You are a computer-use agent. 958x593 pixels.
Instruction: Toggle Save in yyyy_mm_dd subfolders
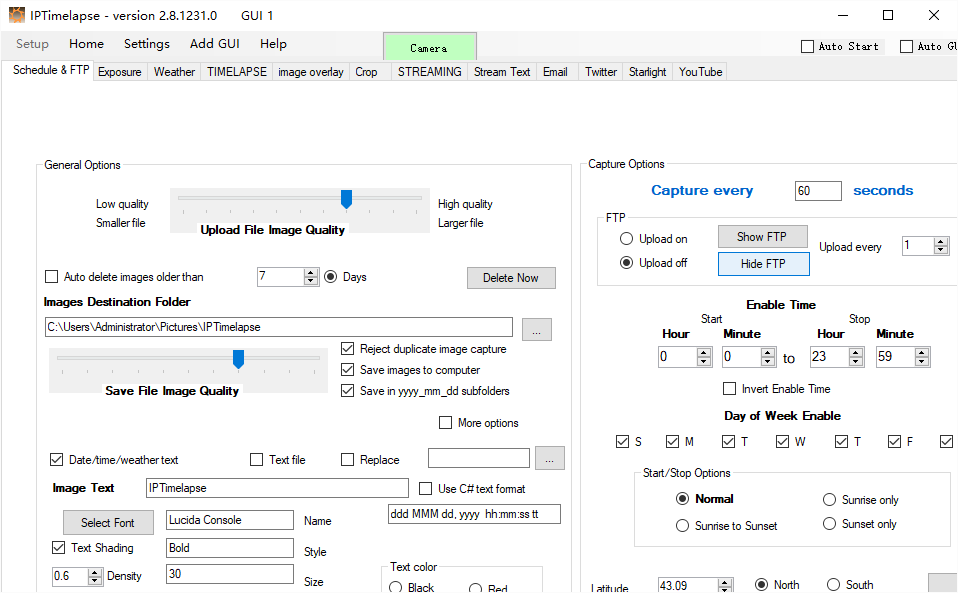pos(348,390)
